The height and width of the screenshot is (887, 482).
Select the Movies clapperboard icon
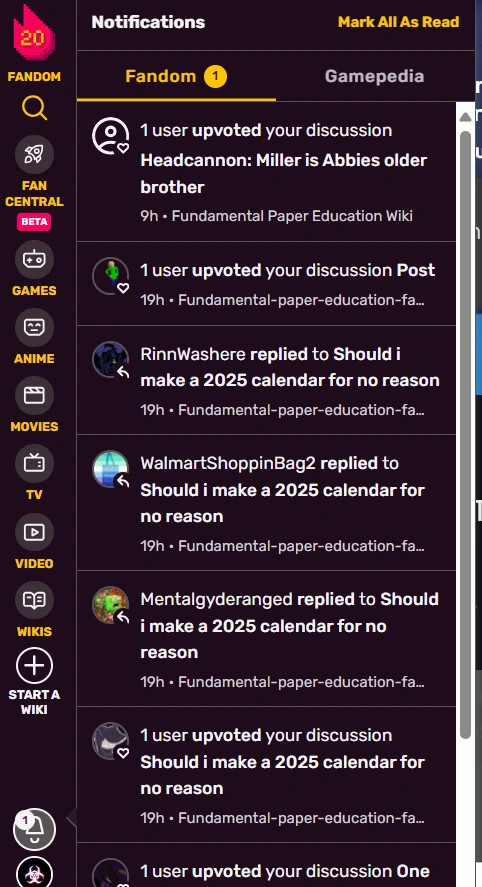click(x=34, y=395)
